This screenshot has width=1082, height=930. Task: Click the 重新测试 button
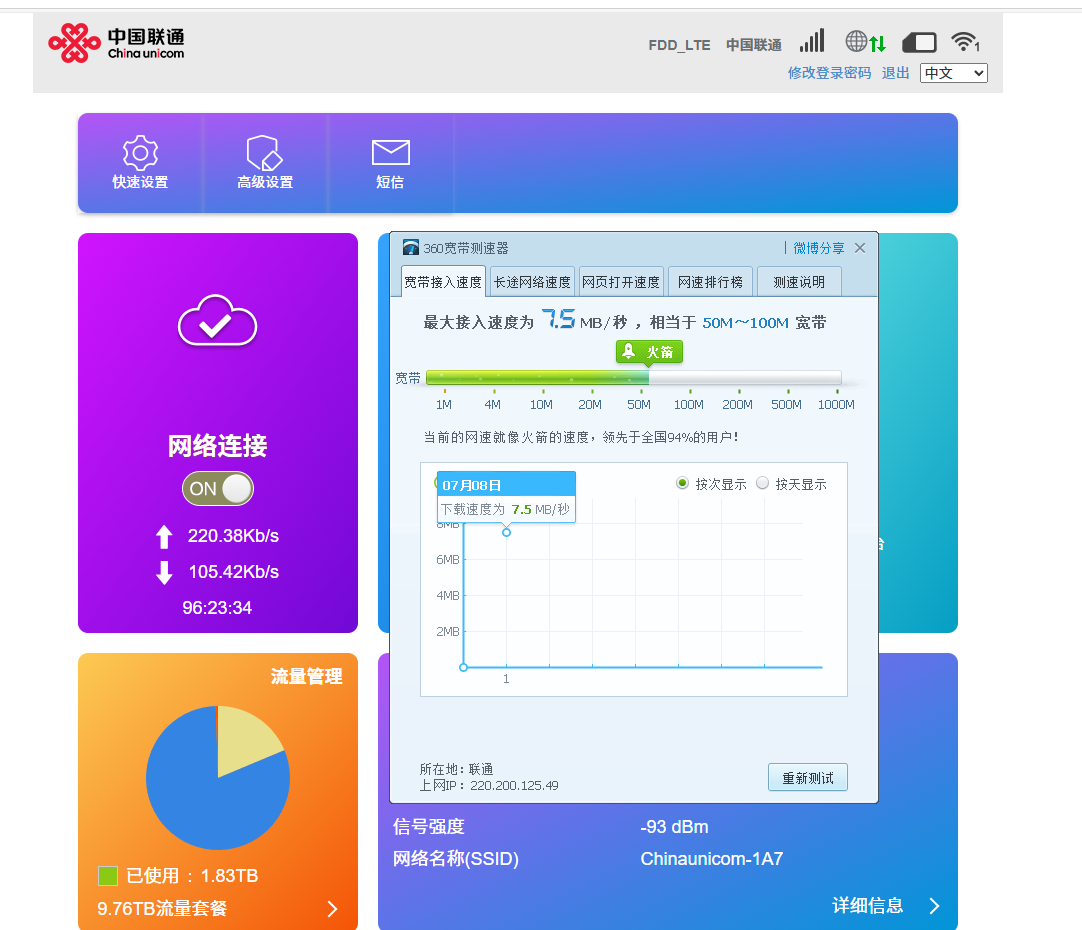[x=807, y=778]
